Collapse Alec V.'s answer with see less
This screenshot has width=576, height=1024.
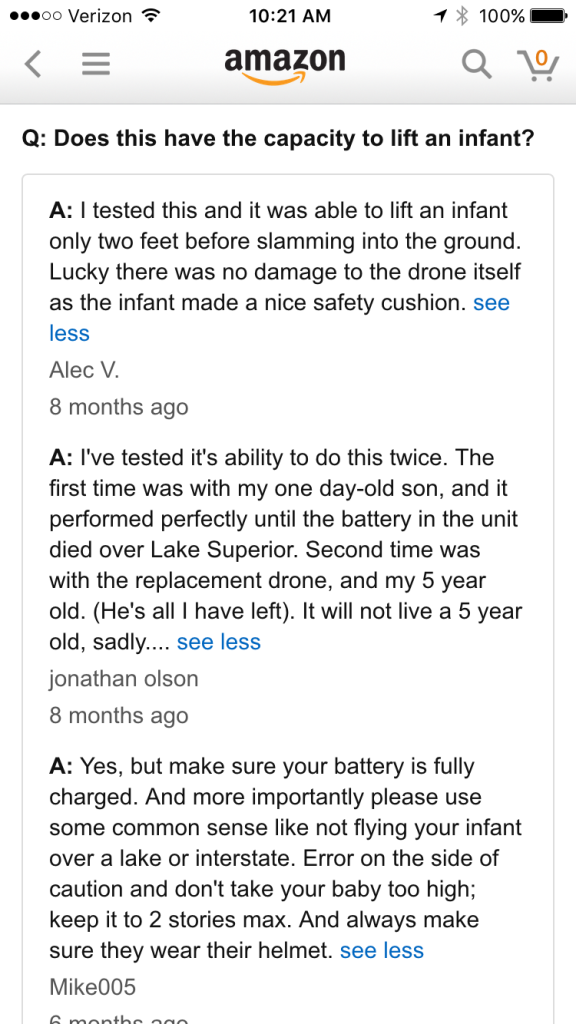(280, 318)
